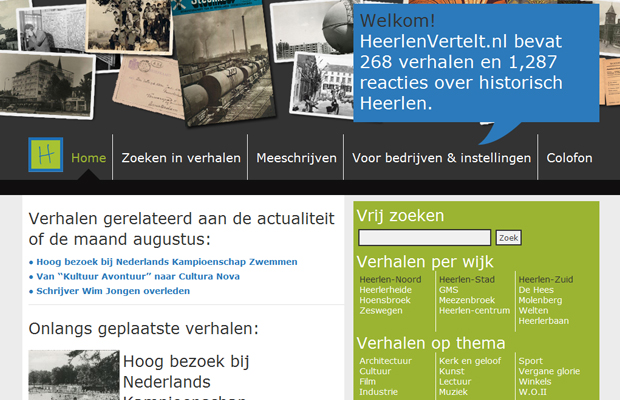Viewport: 620px width, 400px height.
Task: Select Molenberg district
Action: click(x=540, y=300)
